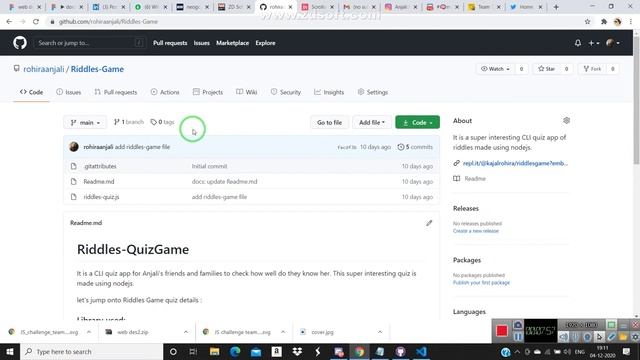Edit Readme with the pencil icon
640x360 pixels.
tap(429, 223)
